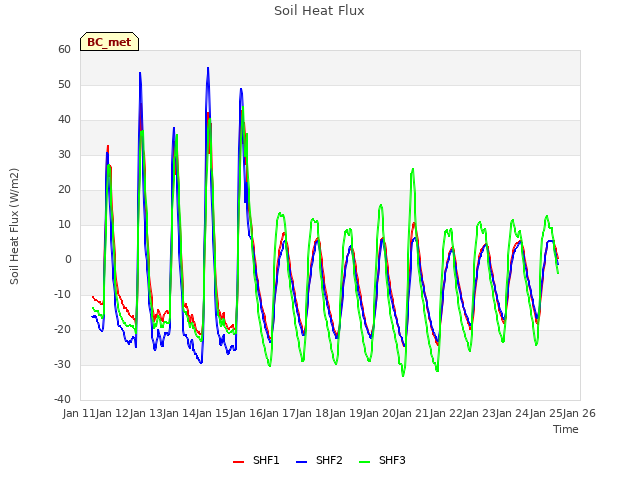Viewport: 640px width, 480px height.
Task: Click the Jan 11 x-axis tick label
Action: click(x=79, y=413)
